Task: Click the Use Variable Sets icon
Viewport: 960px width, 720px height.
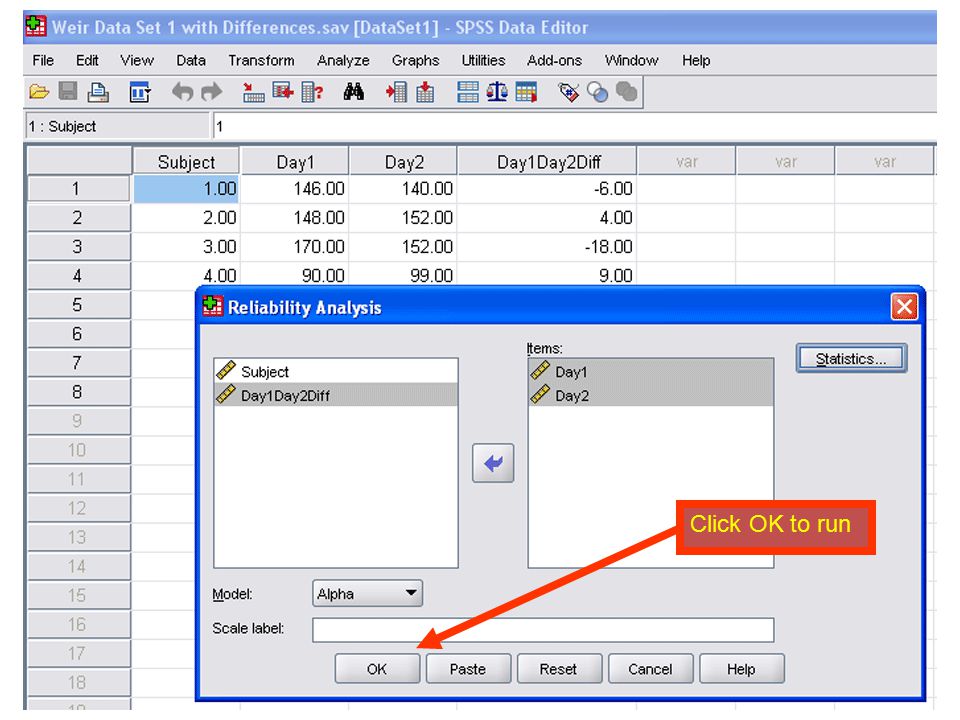Action: point(598,92)
